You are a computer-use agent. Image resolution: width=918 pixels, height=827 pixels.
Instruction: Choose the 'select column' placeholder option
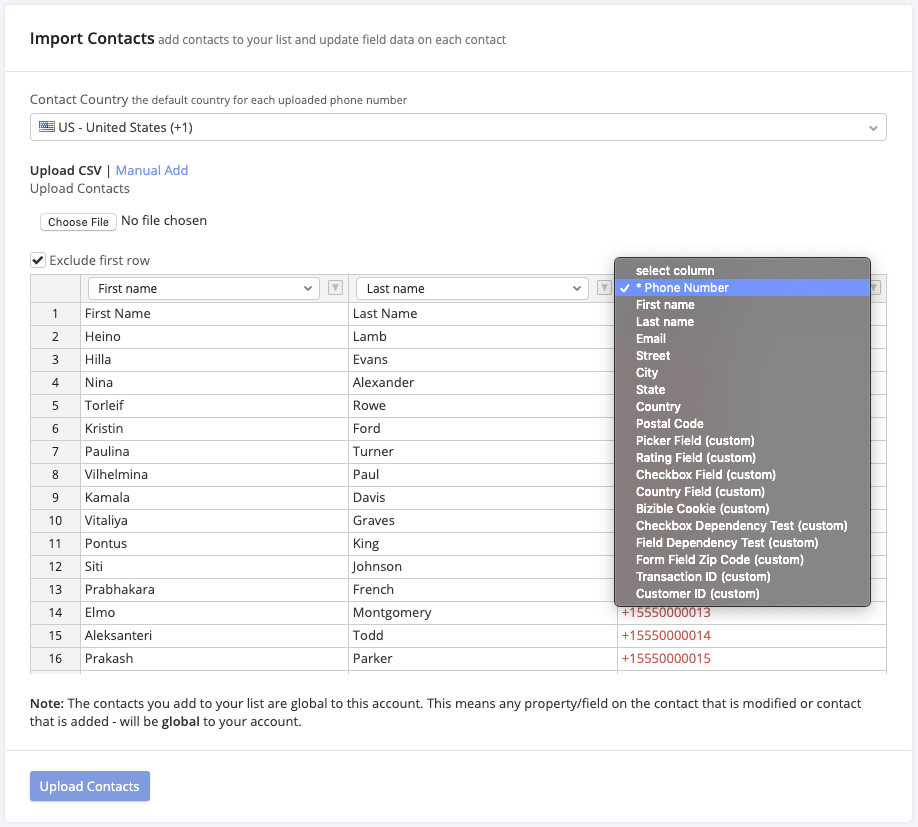coord(675,271)
